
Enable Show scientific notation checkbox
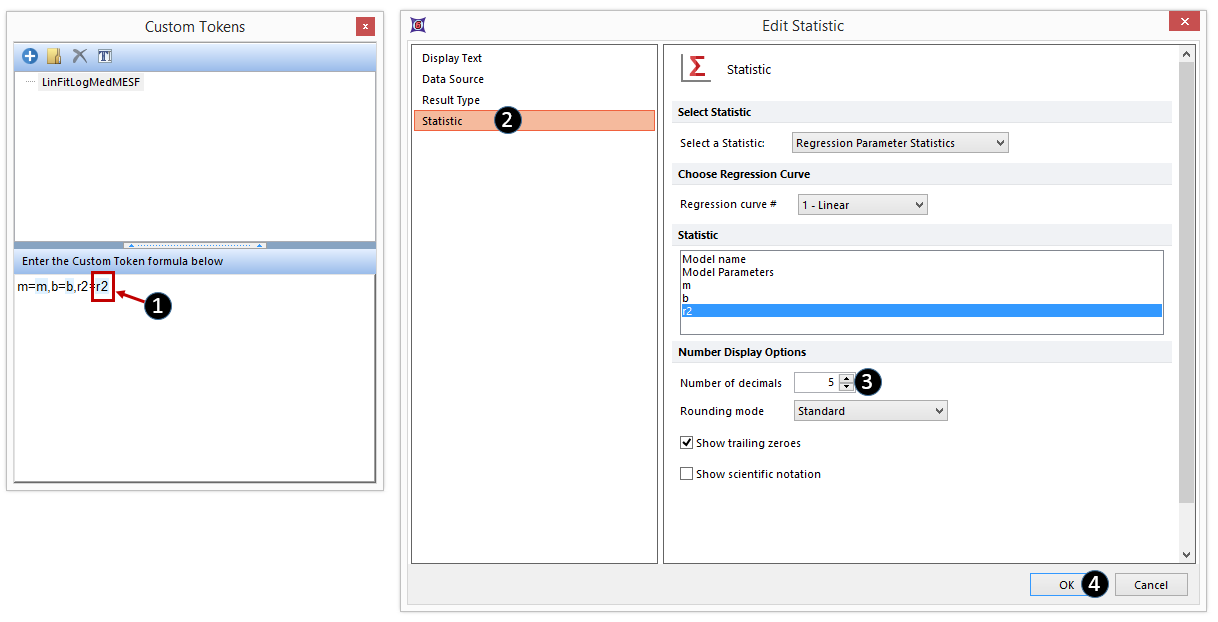point(686,474)
